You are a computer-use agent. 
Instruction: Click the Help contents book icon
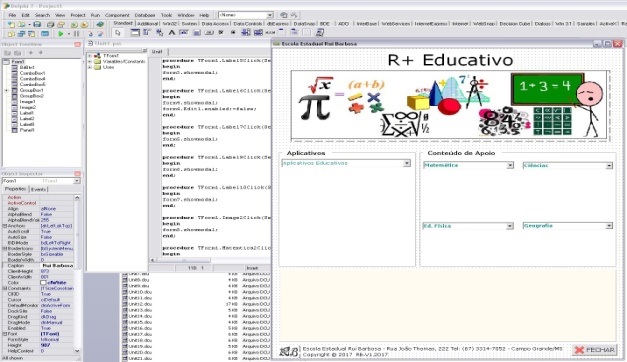tap(100, 24)
